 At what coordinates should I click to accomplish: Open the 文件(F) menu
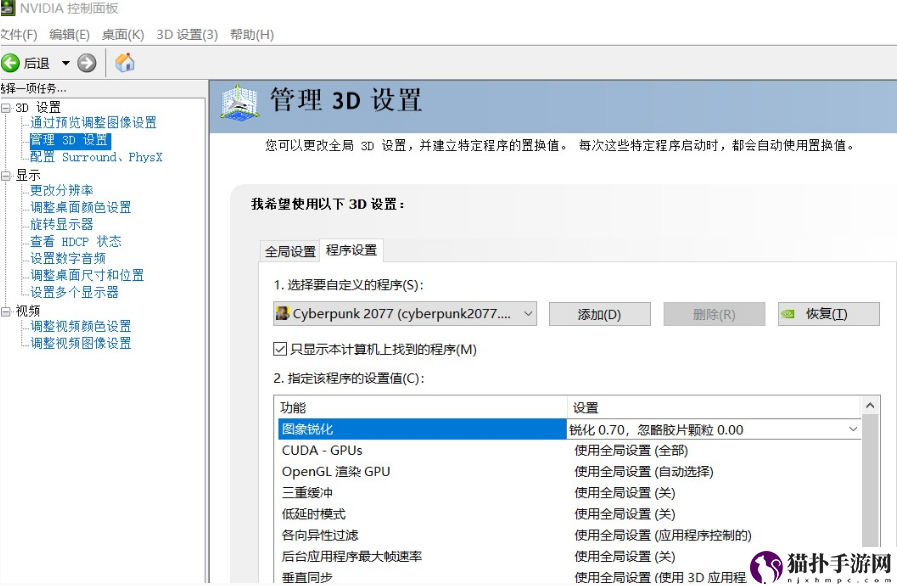pyautogui.click(x=18, y=35)
